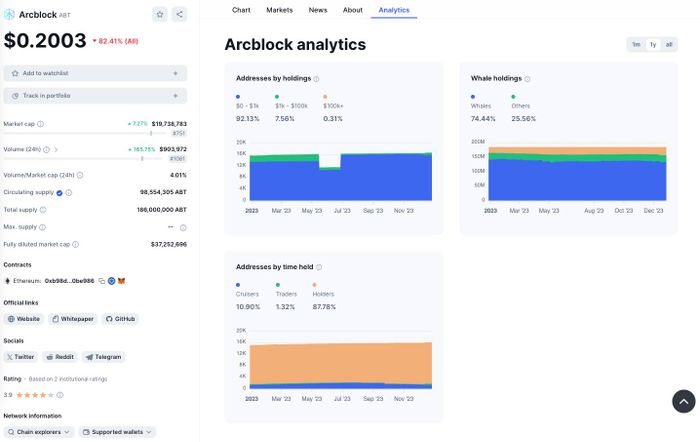
Task: Toggle the Traders legend series
Action: 286,294
